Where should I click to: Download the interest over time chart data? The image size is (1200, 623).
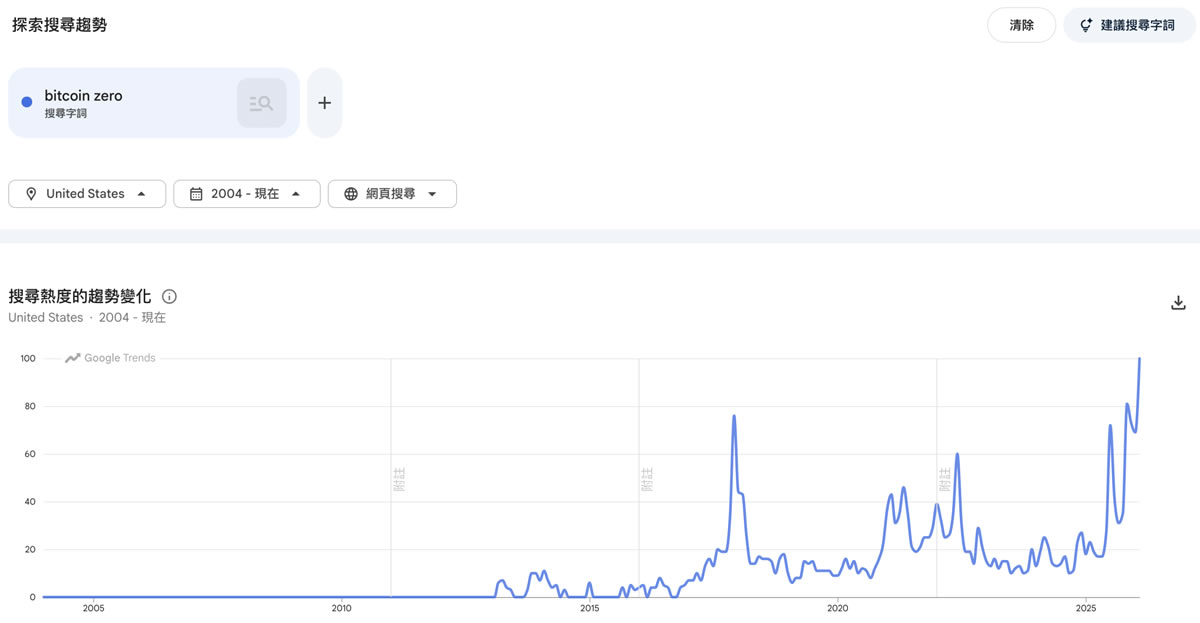(x=1178, y=303)
